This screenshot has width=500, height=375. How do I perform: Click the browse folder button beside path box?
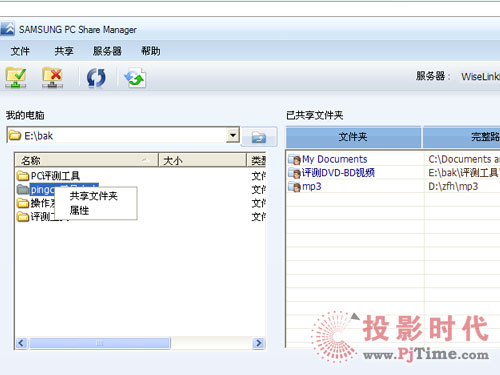[x=259, y=137]
